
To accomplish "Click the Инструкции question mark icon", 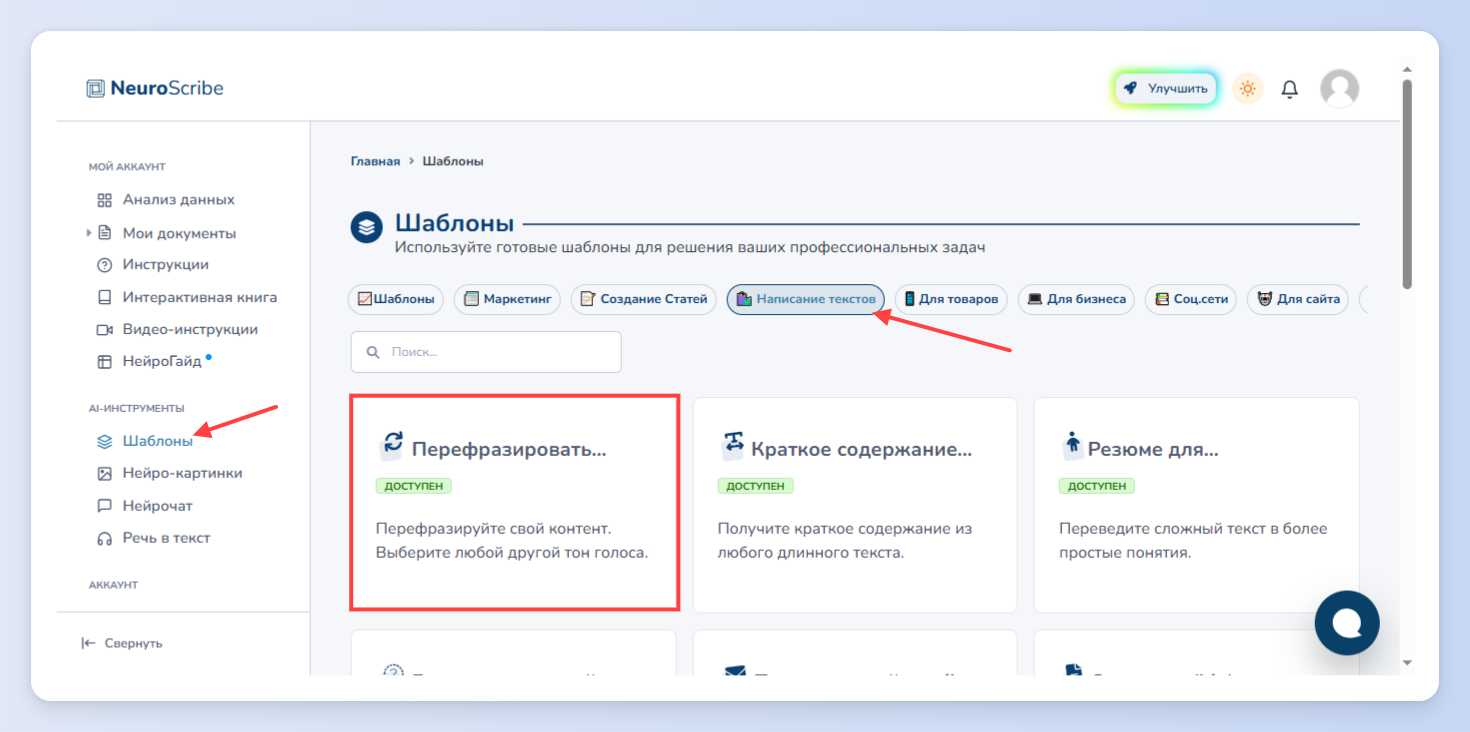I will pos(104,265).
